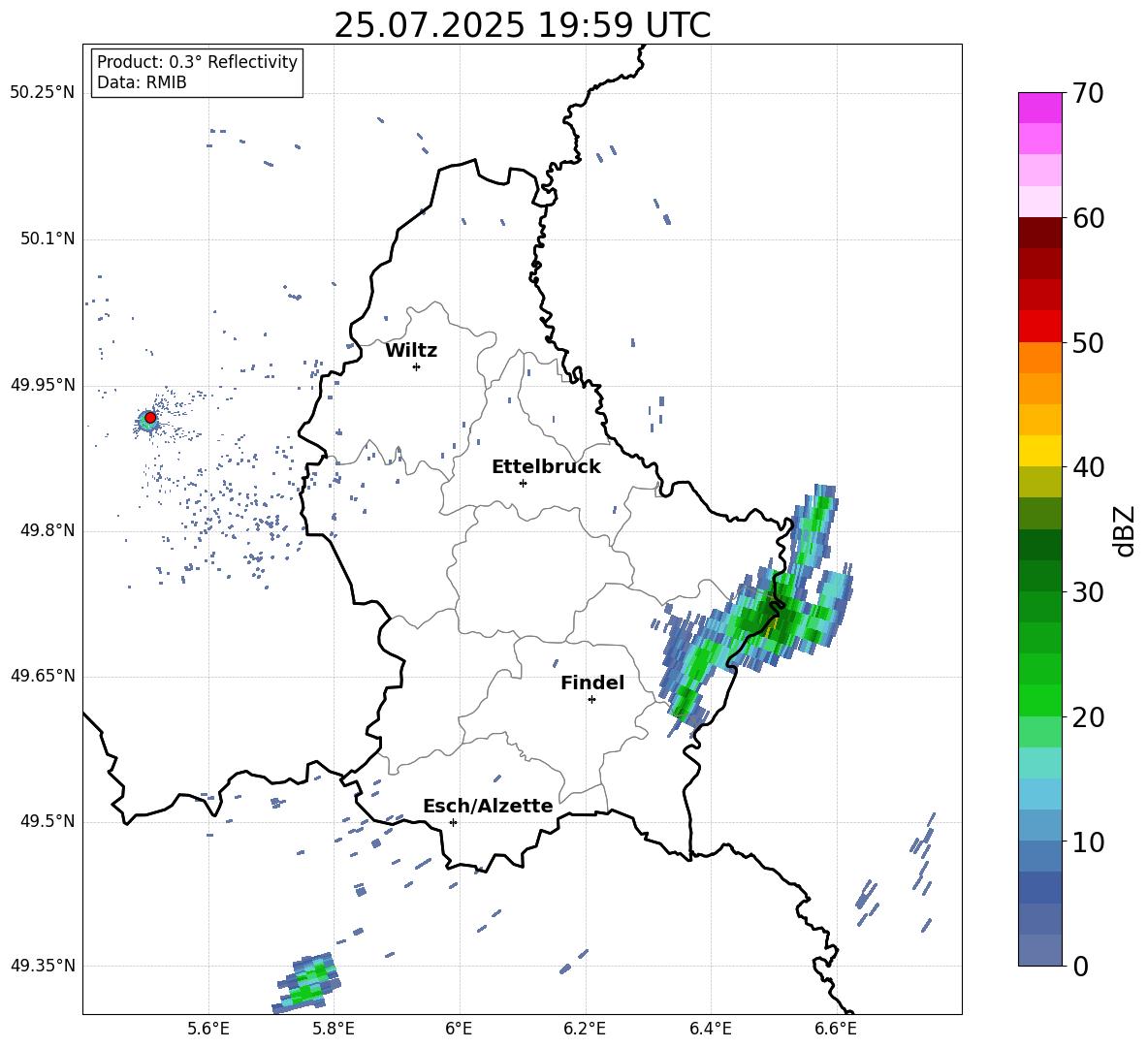Click the 70 tick on the colorbar
Image resolution: width=1148 pixels, height=1048 pixels.
pyautogui.click(x=1089, y=93)
